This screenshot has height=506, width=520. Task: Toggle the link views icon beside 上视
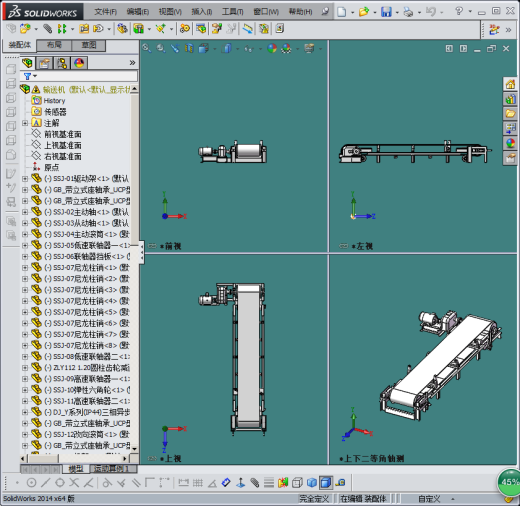pyautogui.click(x=152, y=459)
